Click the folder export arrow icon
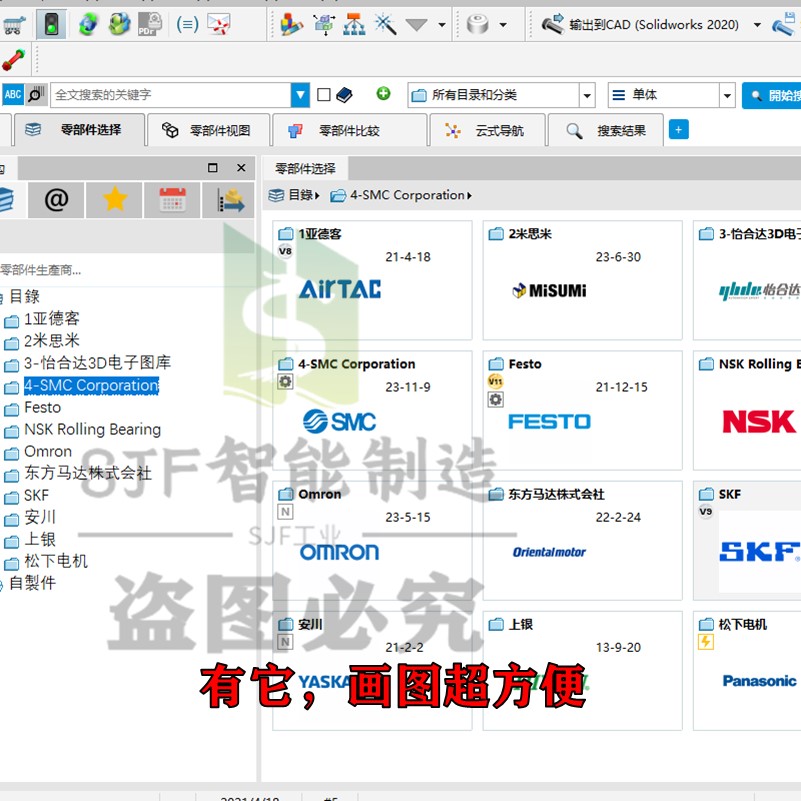Screen dimensions: 801x801 pyautogui.click(x=229, y=200)
